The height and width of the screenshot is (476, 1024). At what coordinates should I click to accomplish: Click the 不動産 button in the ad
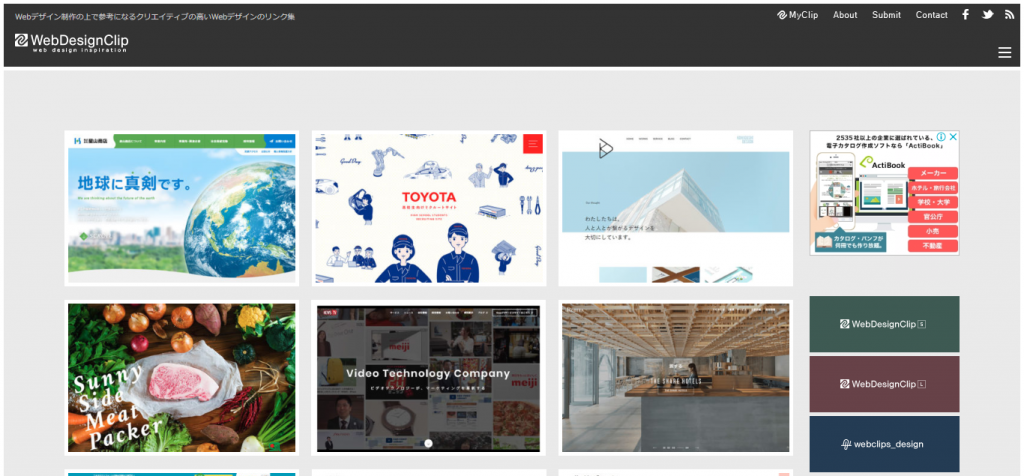point(933,246)
